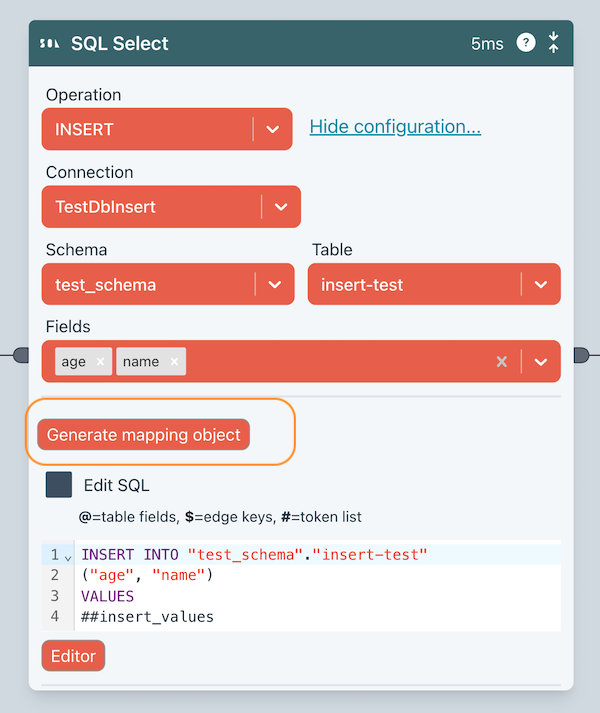This screenshot has width=600, height=713.
Task: Click the left edge connector port
Action: click(x=22, y=355)
